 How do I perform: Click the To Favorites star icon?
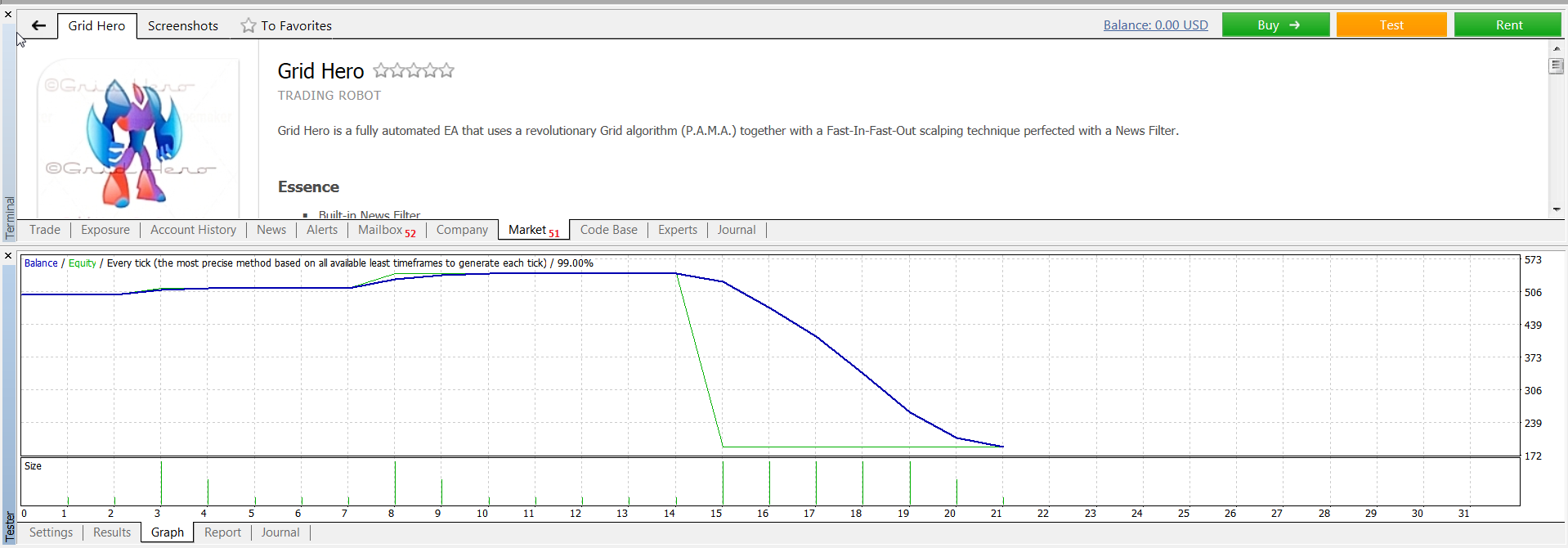(x=249, y=25)
